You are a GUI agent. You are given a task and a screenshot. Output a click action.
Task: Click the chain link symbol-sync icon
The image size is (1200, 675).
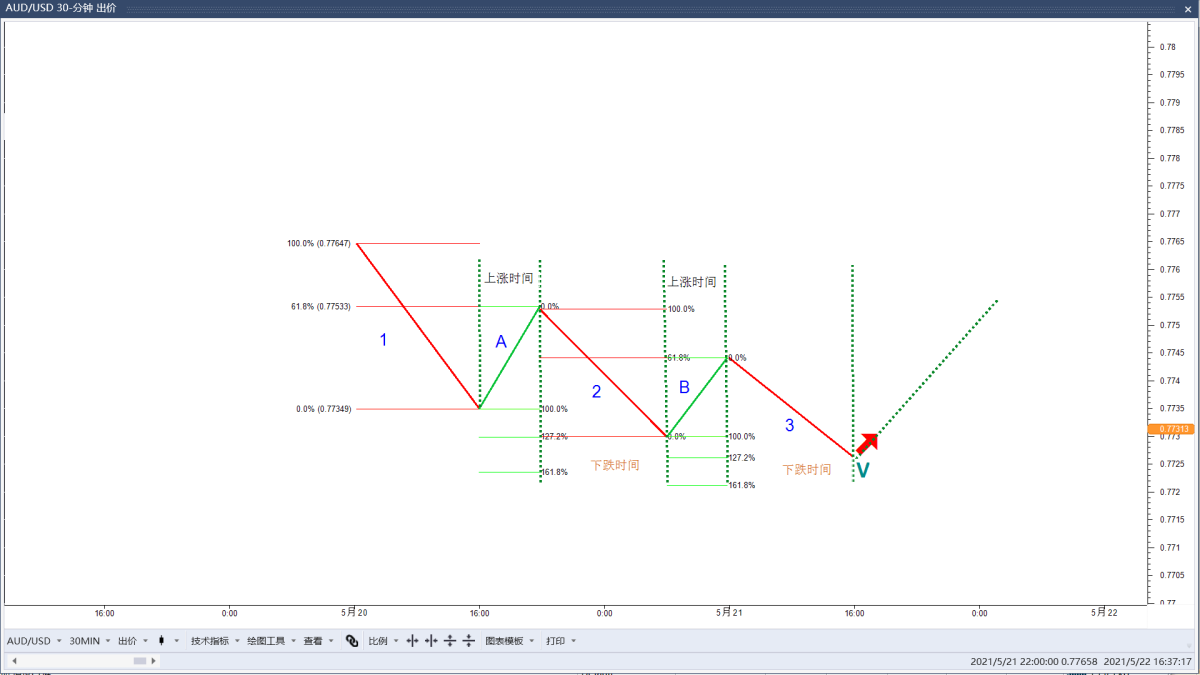(351, 640)
